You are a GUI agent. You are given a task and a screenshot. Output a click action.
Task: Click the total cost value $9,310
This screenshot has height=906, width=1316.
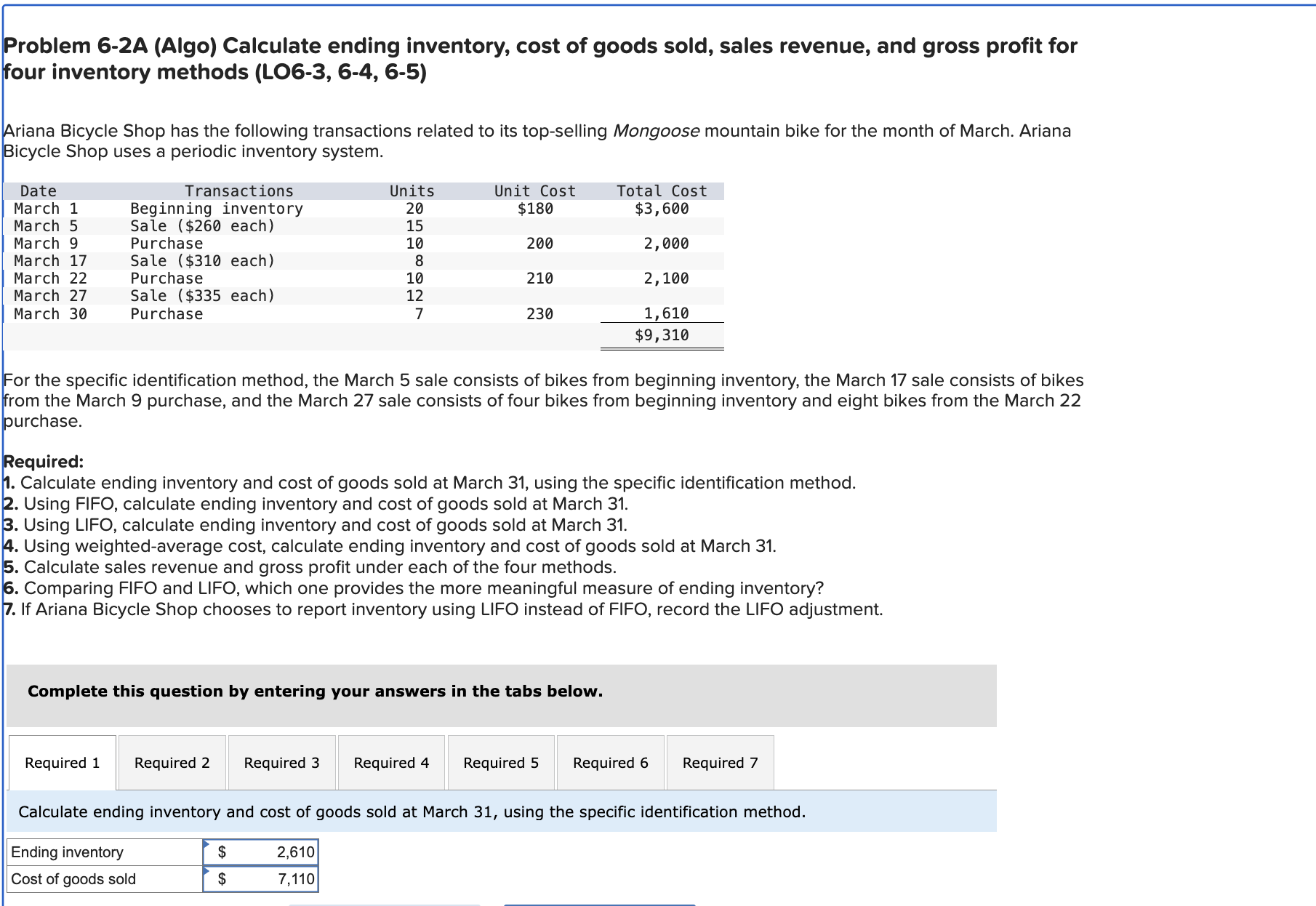tap(662, 334)
